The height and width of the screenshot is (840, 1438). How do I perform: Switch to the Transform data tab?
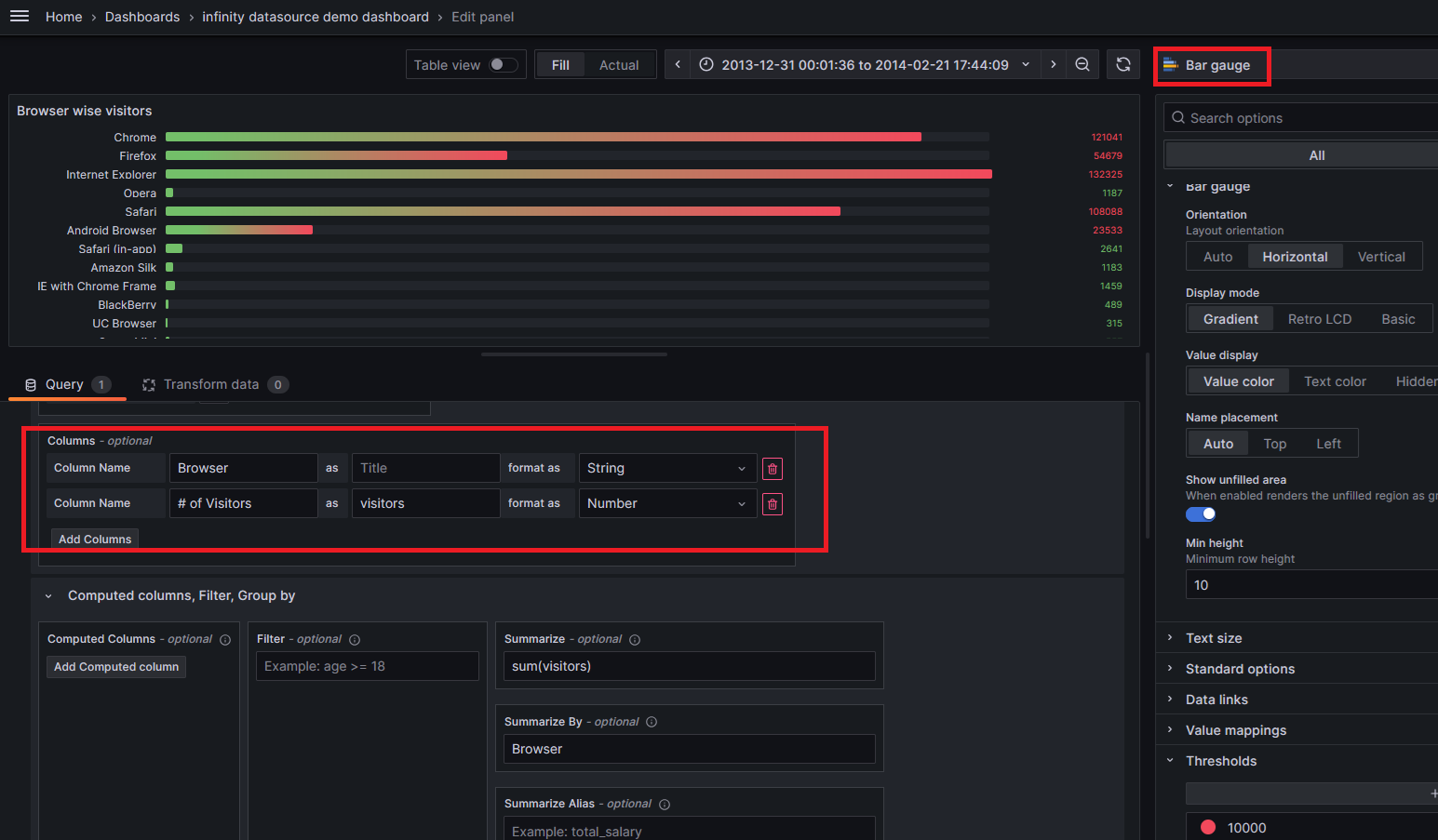tap(215, 384)
